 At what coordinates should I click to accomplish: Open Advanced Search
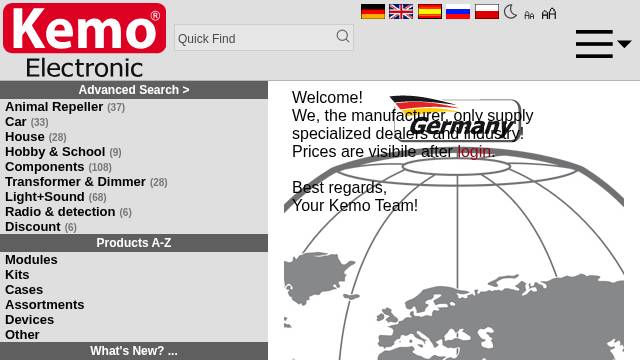[134, 90]
